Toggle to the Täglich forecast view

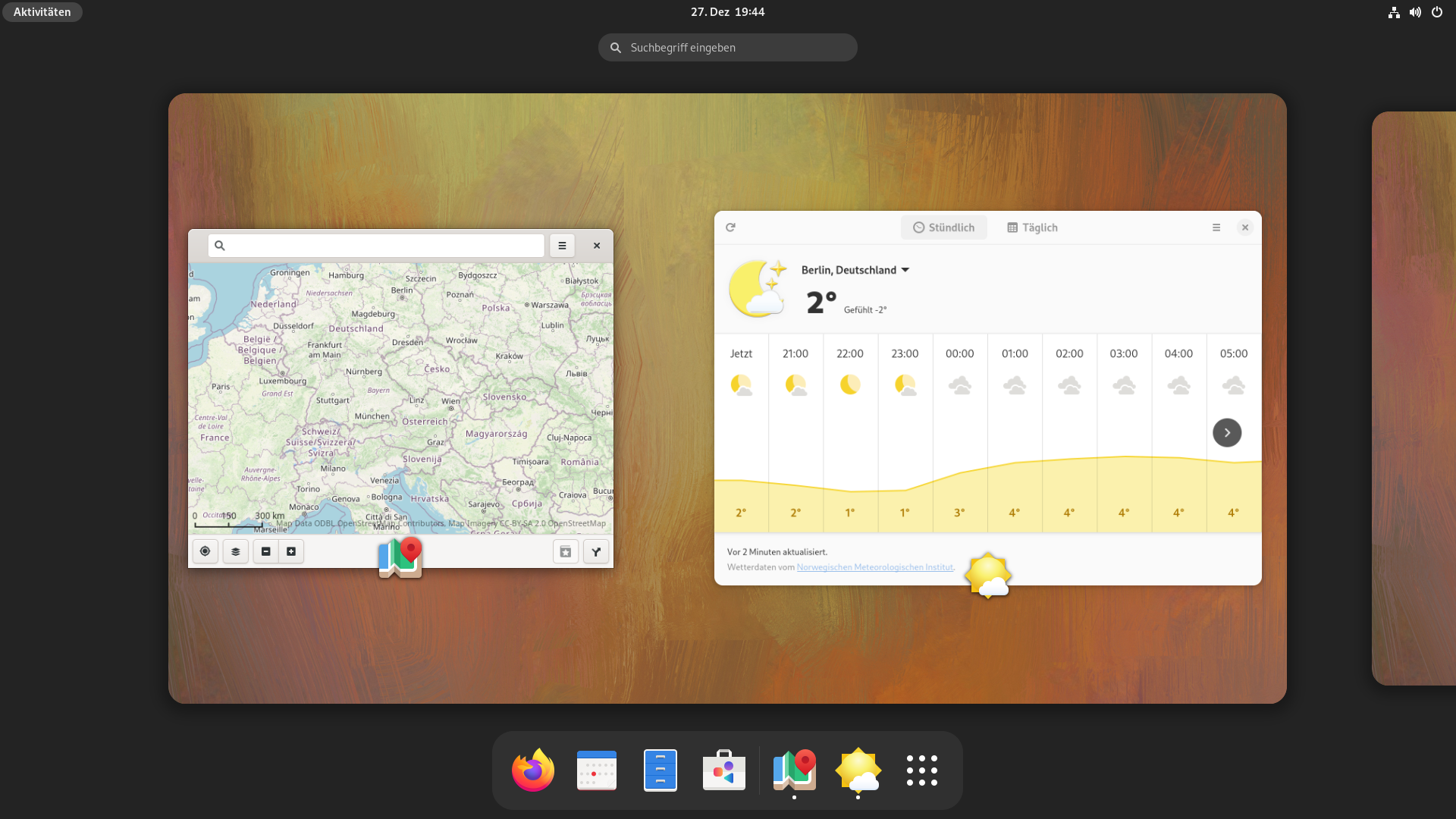(x=1031, y=227)
